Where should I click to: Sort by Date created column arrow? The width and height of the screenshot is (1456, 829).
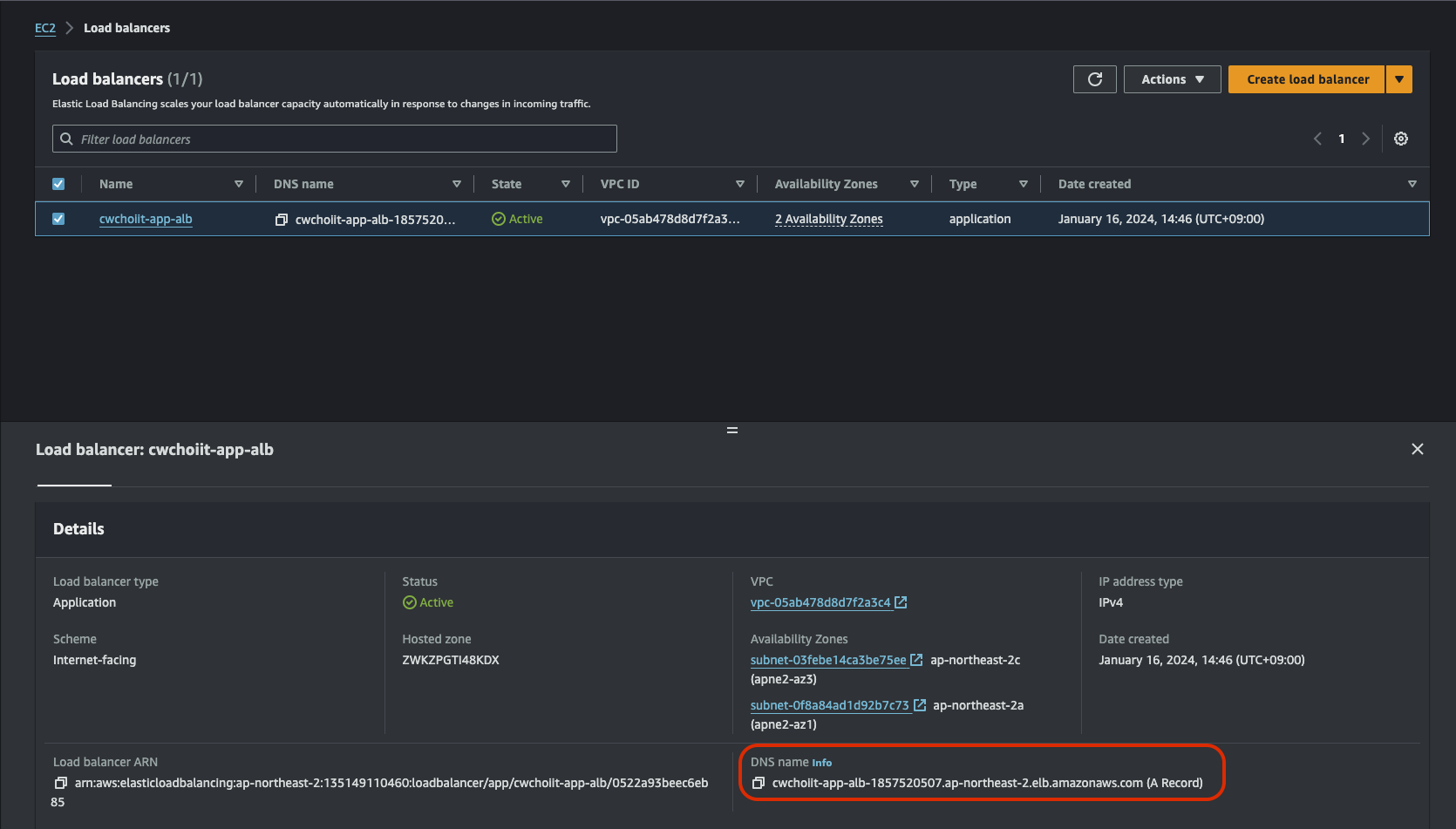(1412, 184)
